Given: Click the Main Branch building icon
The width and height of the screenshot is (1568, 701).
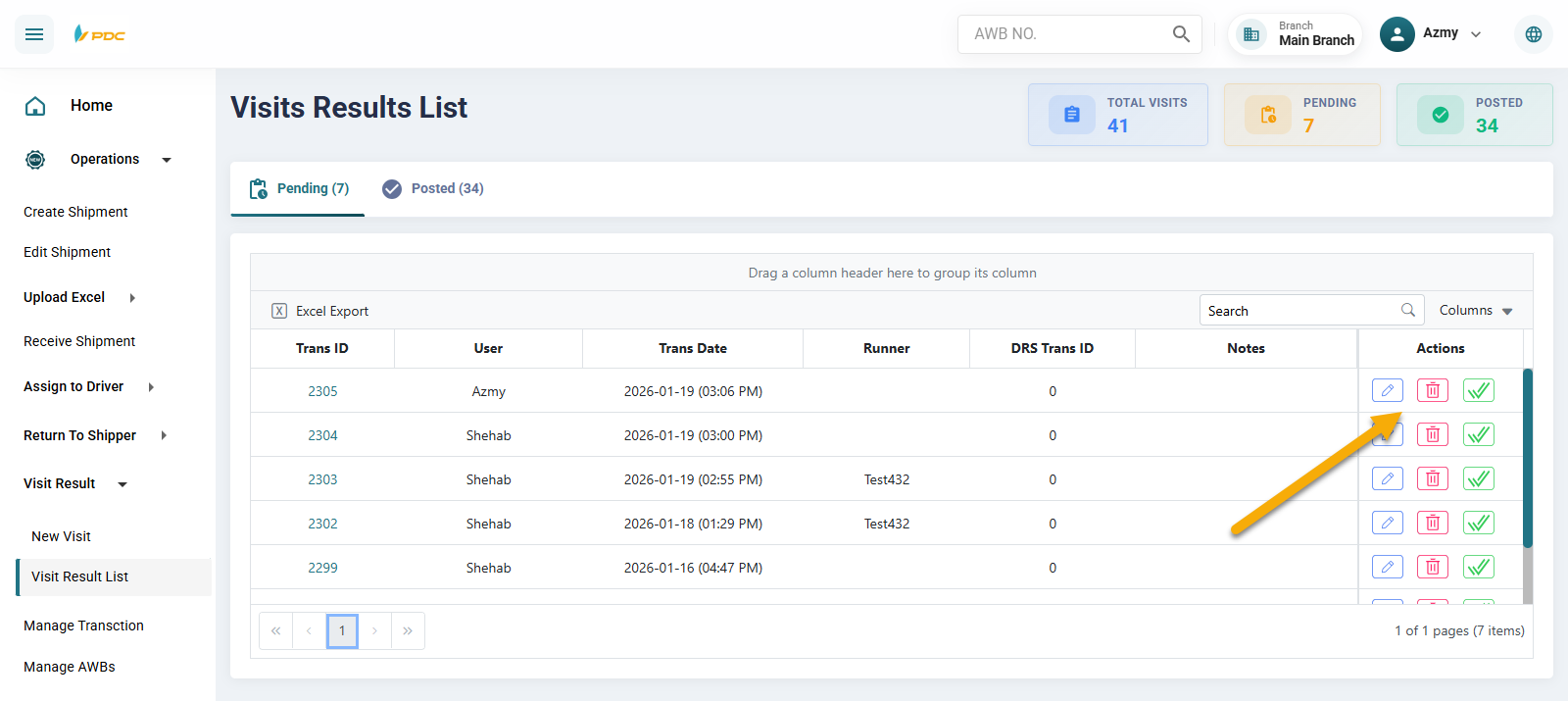Looking at the screenshot, I should 1251,34.
